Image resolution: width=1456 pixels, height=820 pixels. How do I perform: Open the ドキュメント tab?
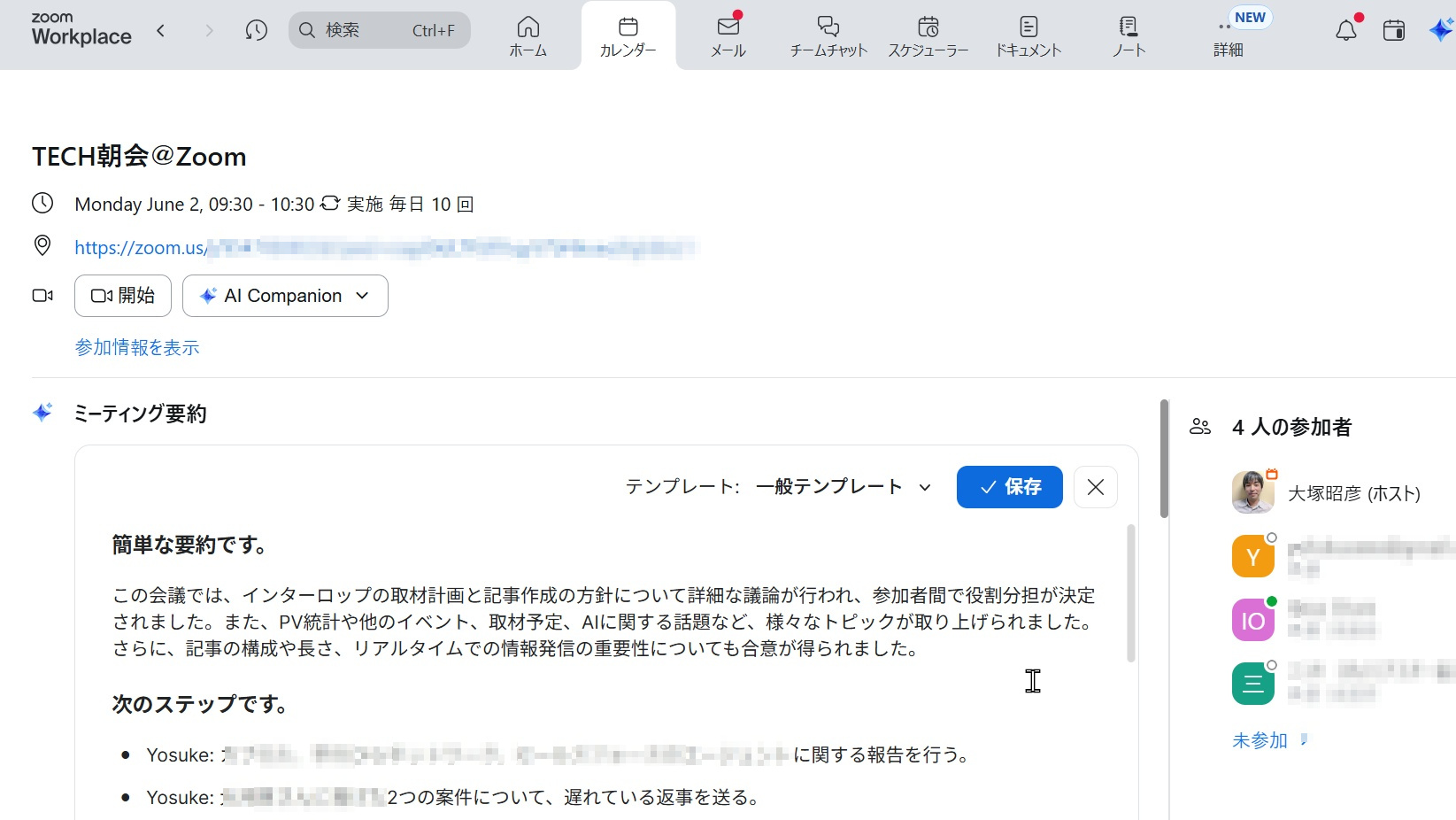(x=1028, y=36)
